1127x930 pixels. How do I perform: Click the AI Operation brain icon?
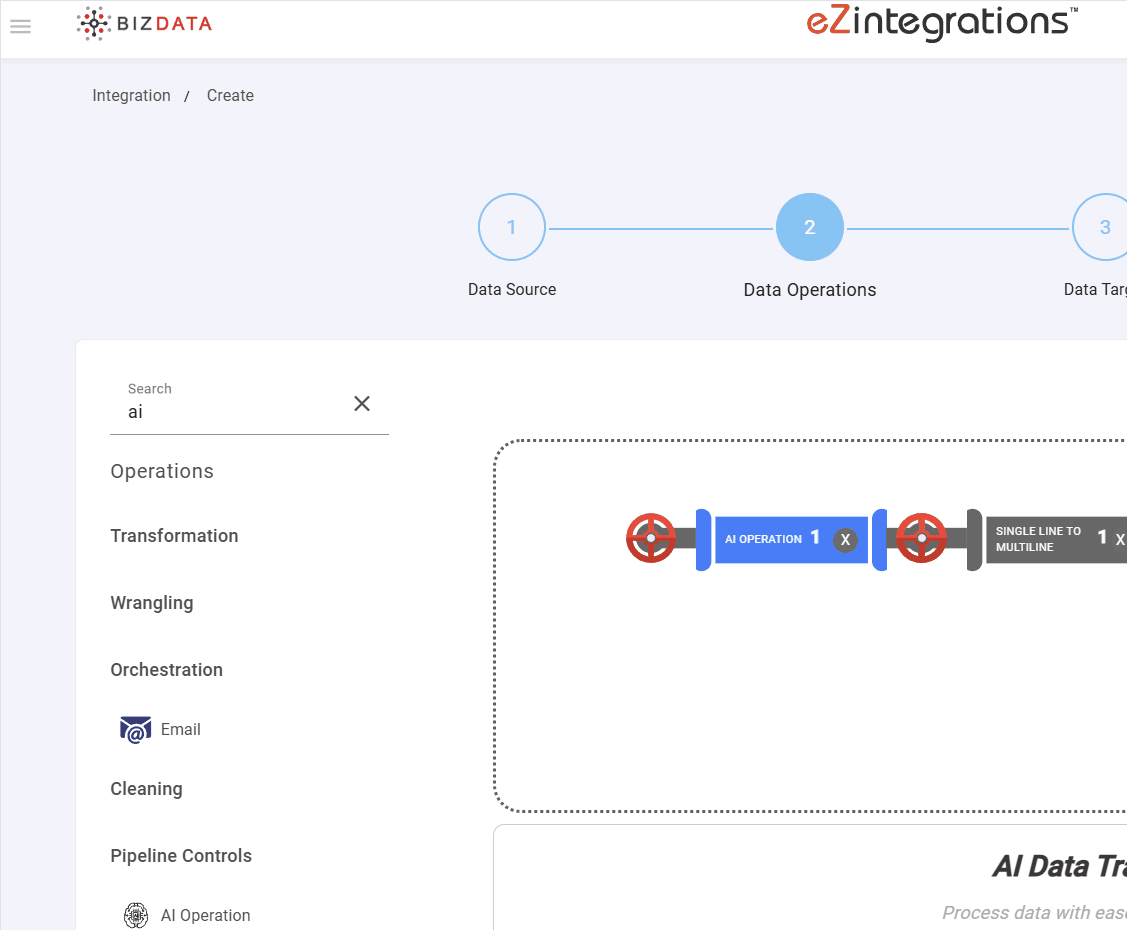coord(136,915)
